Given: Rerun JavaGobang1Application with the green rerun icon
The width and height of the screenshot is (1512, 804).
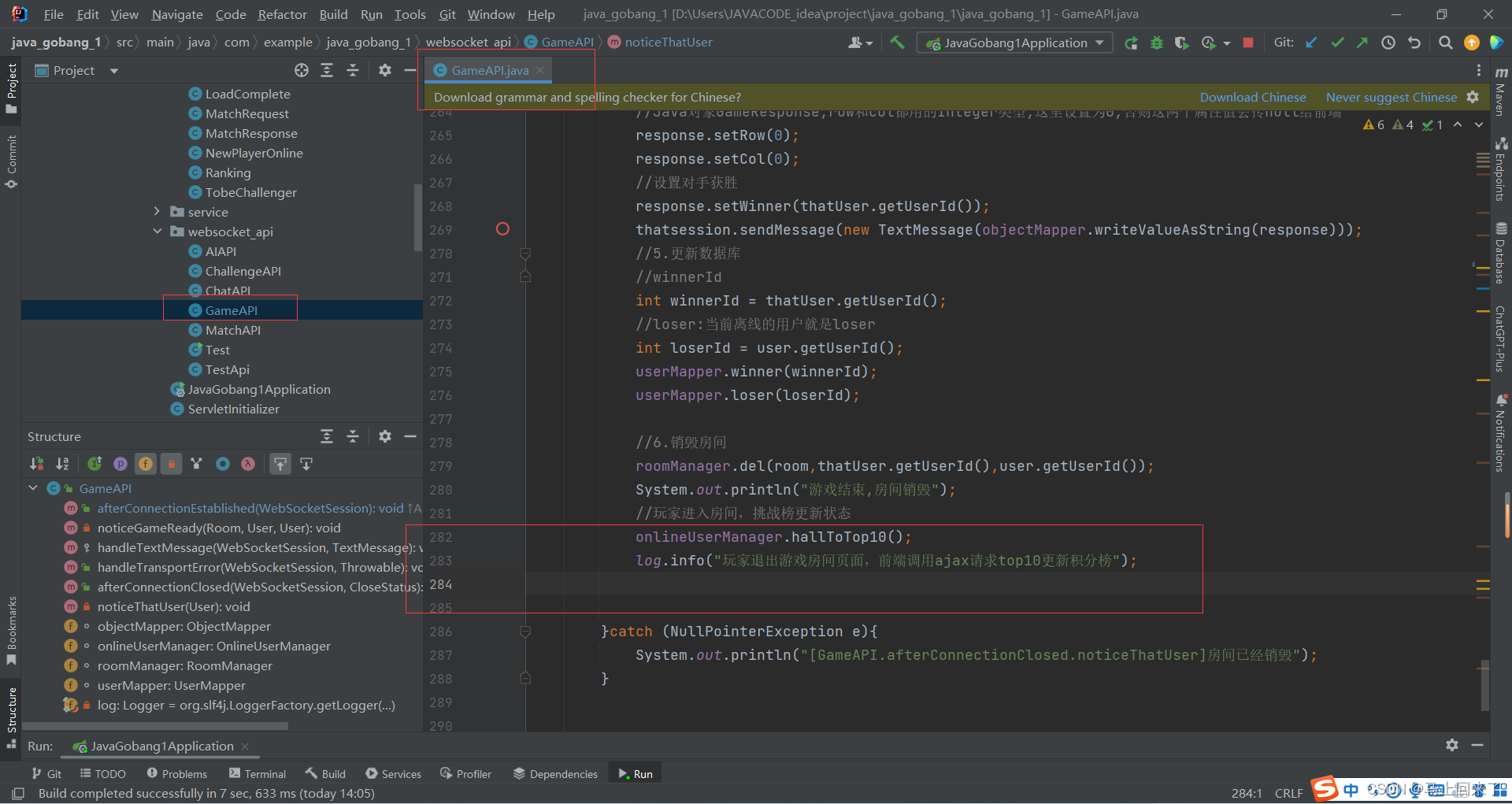Looking at the screenshot, I should (x=1131, y=43).
